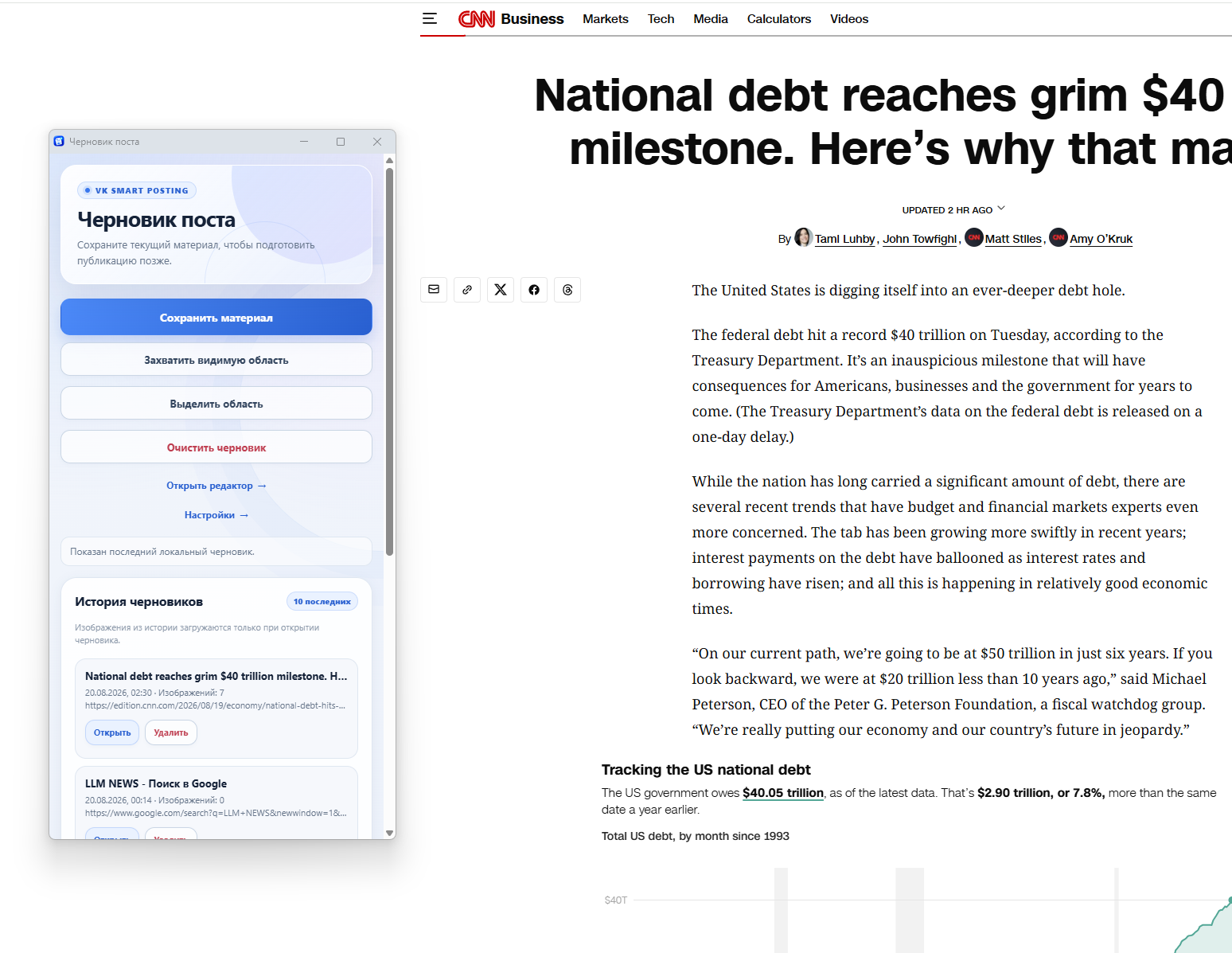Viewport: 1232px width, 953px height.
Task: Click the LLM NEWS draft title
Action: pyautogui.click(x=156, y=783)
